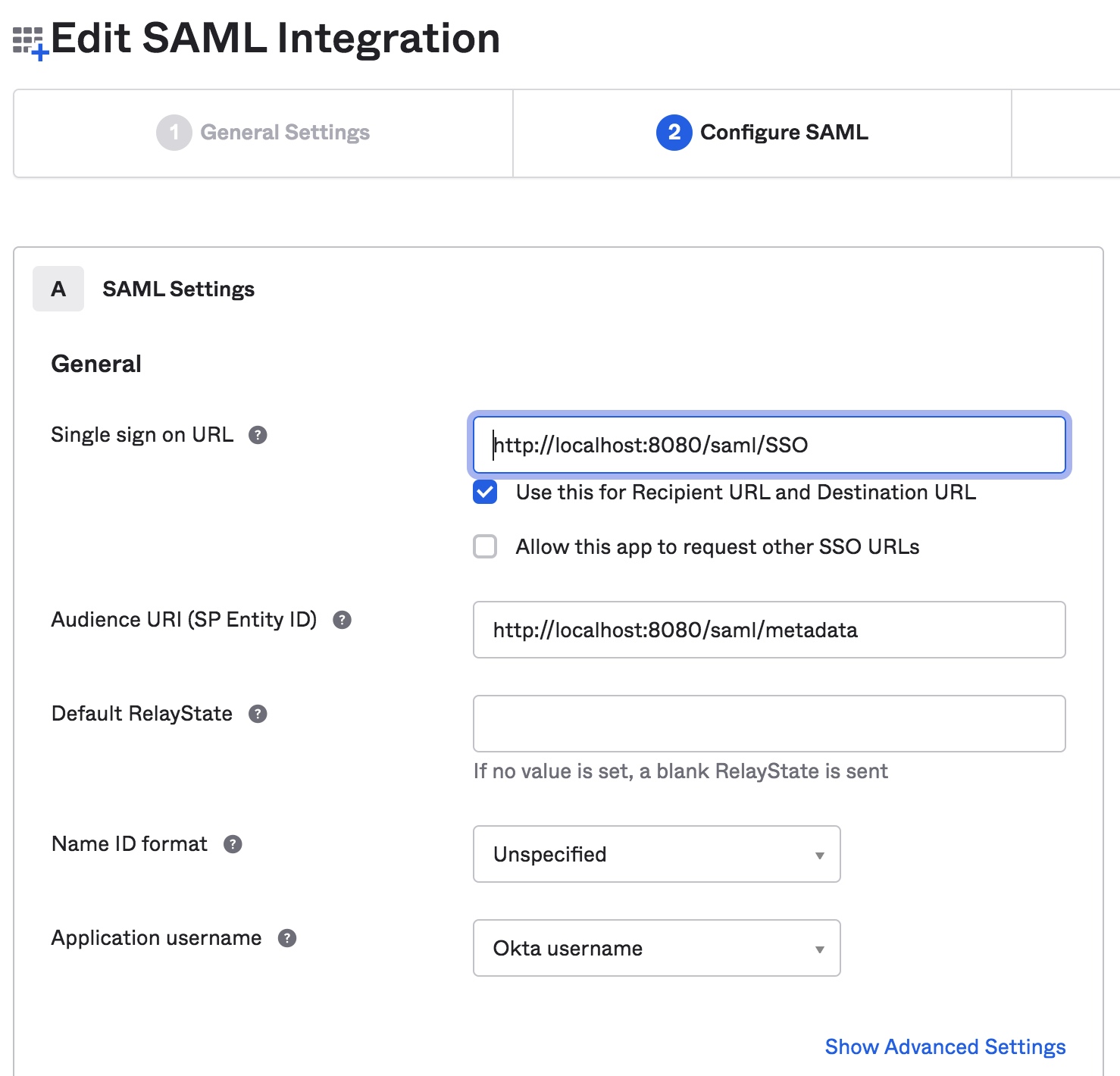Go to the General Settings step tab
Viewport: 1120px width, 1076px height.
point(263,133)
